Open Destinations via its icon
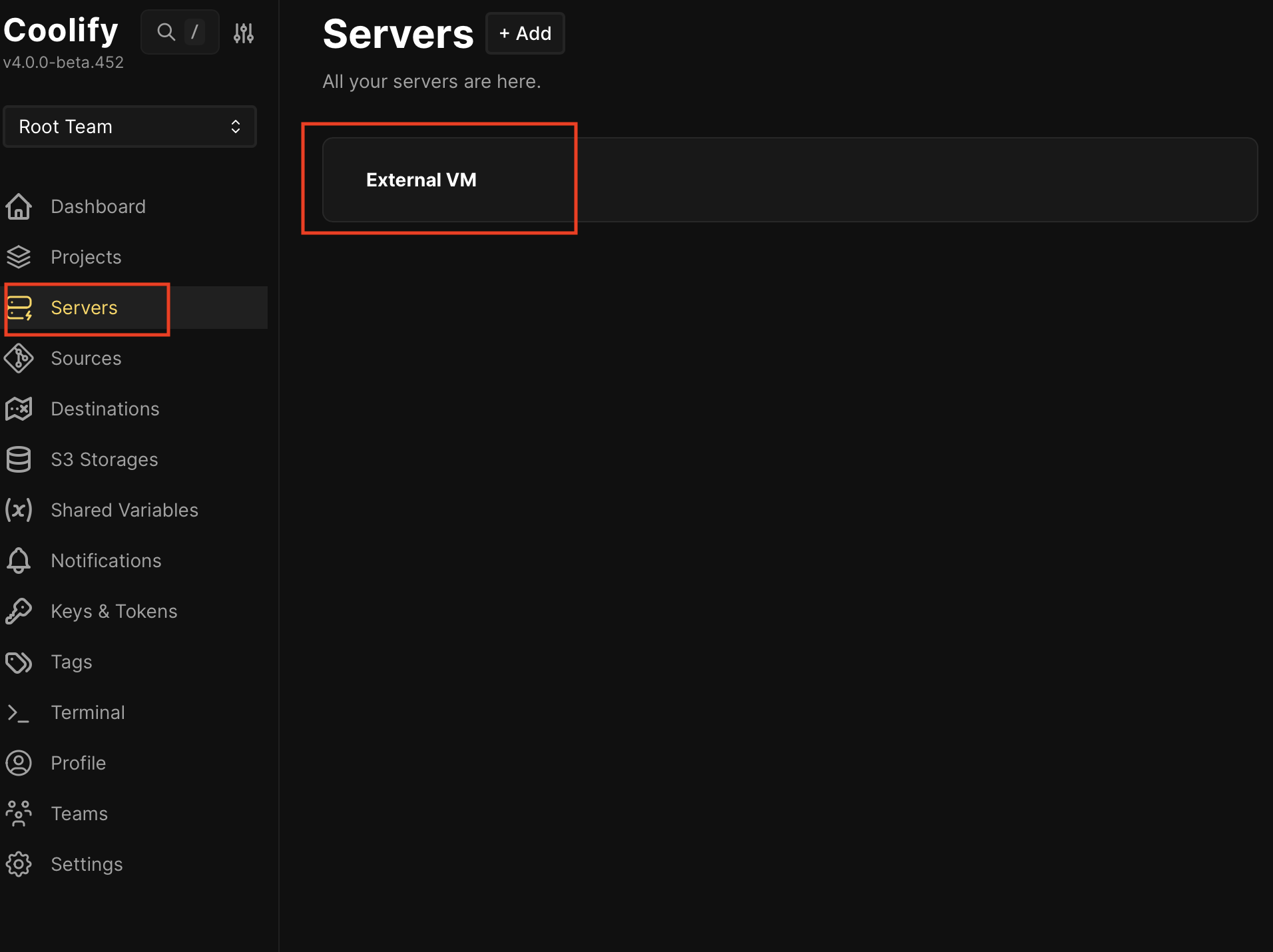This screenshot has height=952, width=1273. pos(18,409)
